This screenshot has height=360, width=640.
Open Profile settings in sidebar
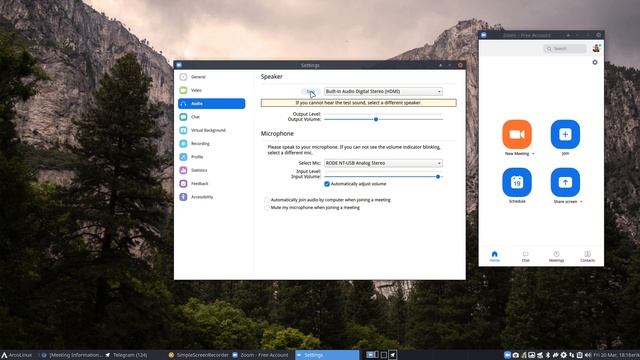[x=211, y=157]
